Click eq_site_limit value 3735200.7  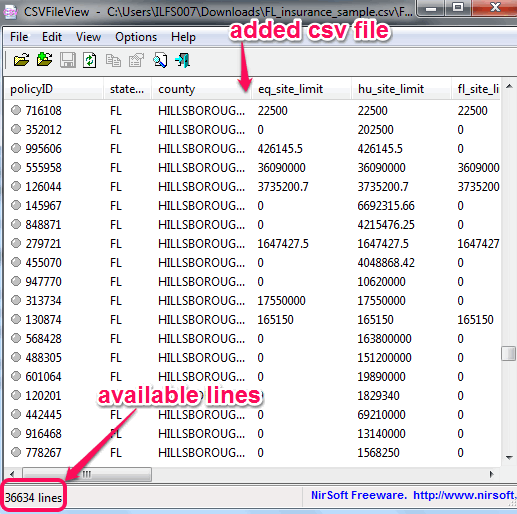tap(283, 187)
